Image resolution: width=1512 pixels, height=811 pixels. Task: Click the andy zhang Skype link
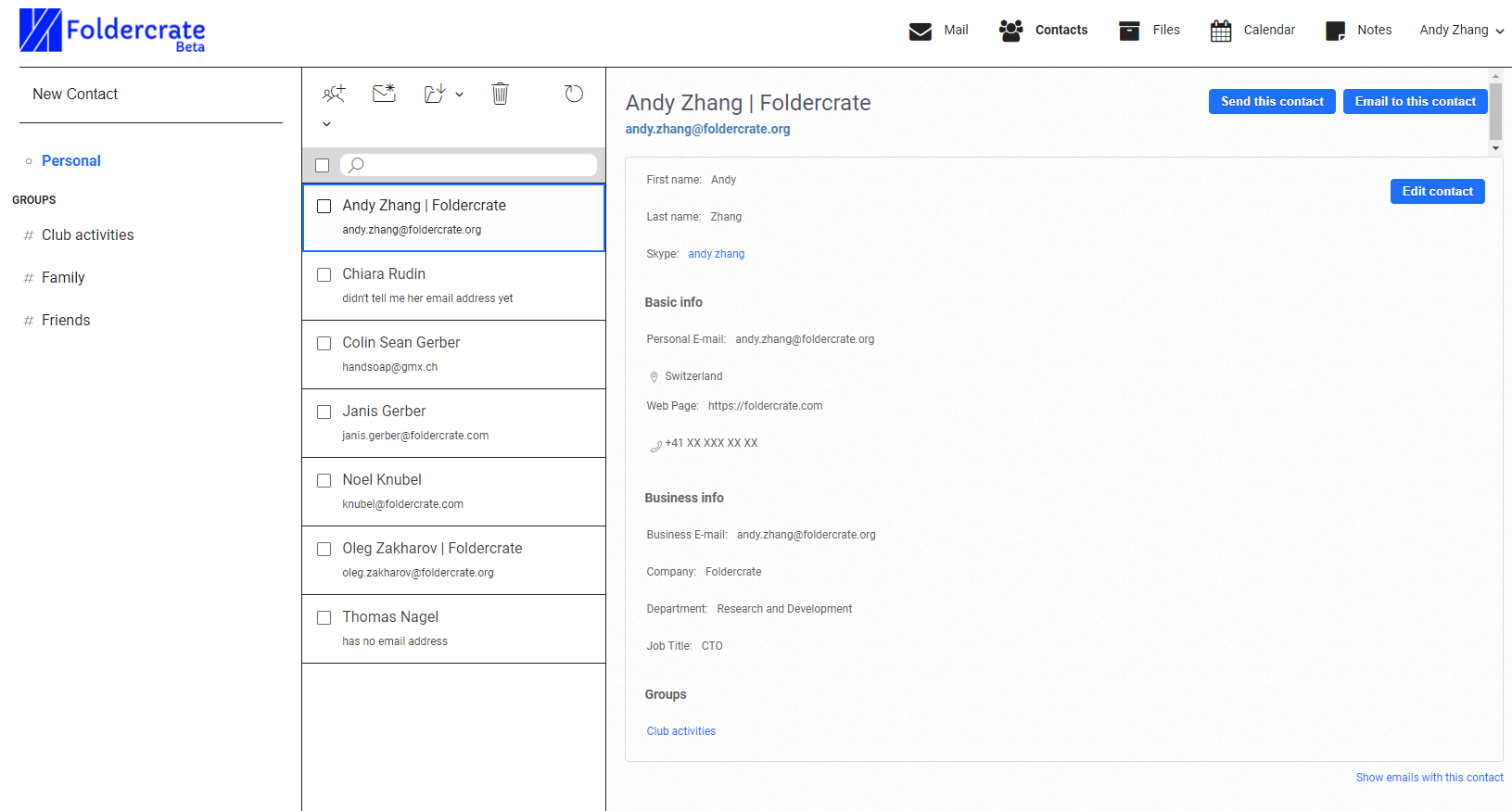coord(716,254)
